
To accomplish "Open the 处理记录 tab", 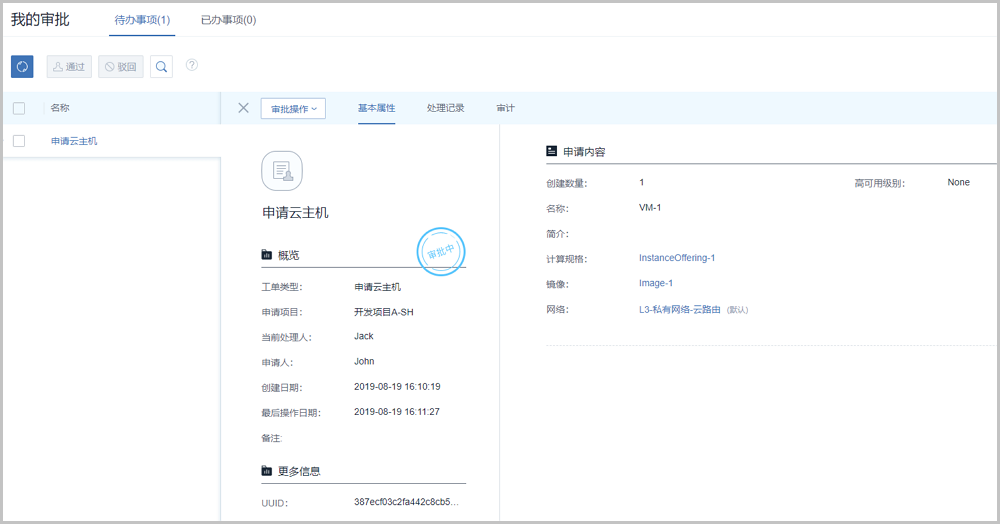I will pyautogui.click(x=445, y=108).
